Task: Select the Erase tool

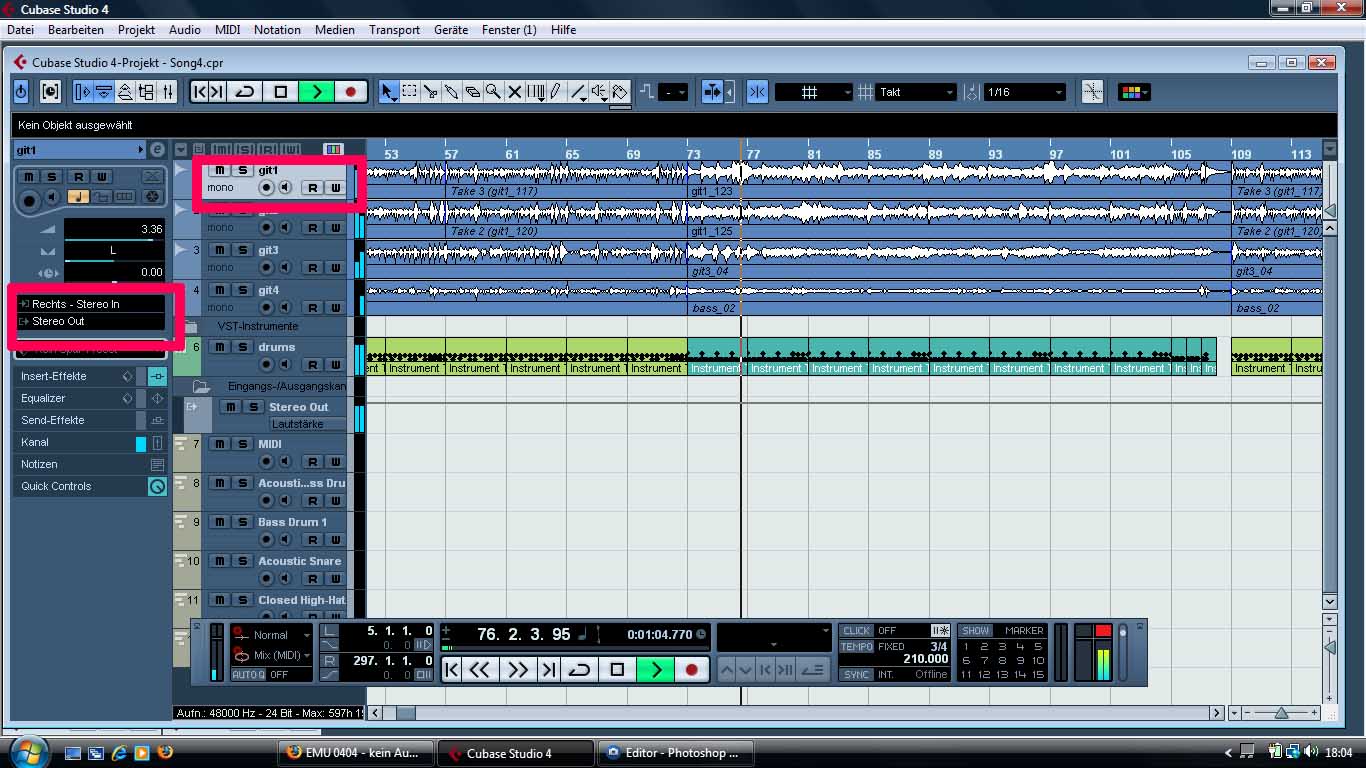Action: tap(473, 92)
